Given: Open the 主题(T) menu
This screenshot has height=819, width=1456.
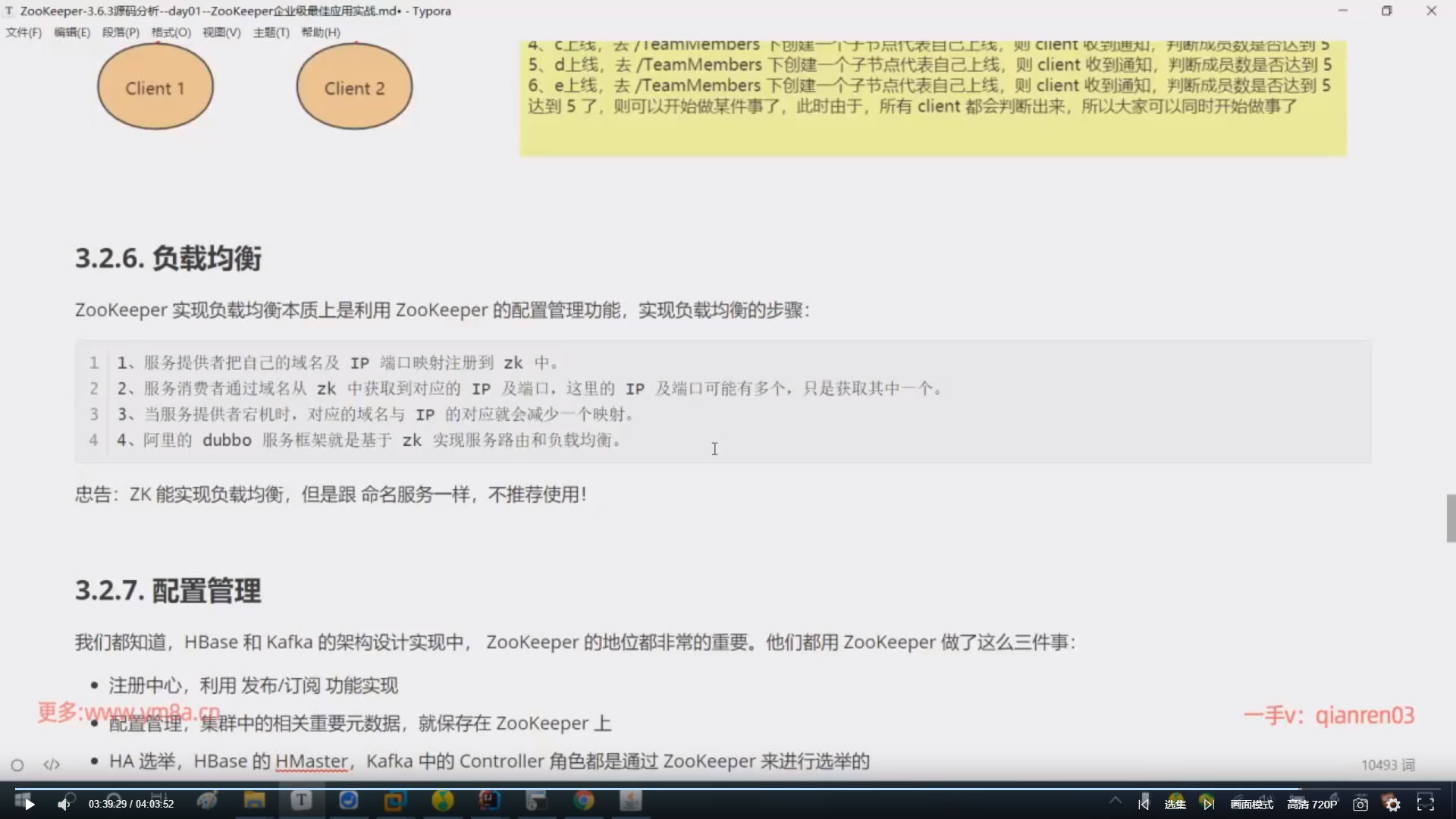Looking at the screenshot, I should 271,32.
